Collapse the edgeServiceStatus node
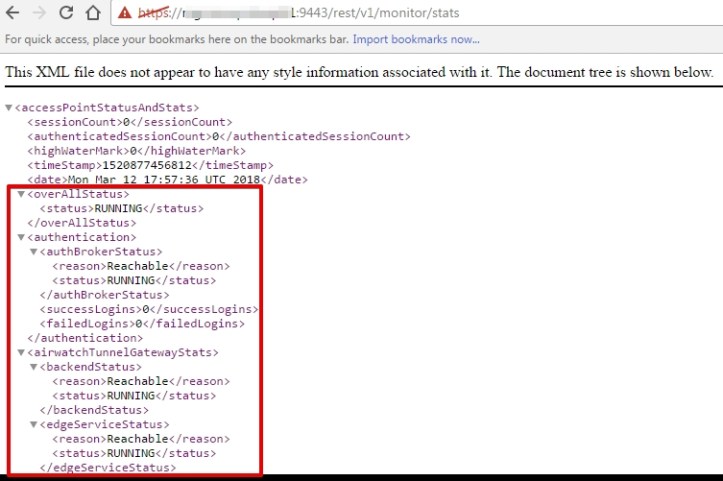Screen dimensions: 723x481 coord(33,425)
